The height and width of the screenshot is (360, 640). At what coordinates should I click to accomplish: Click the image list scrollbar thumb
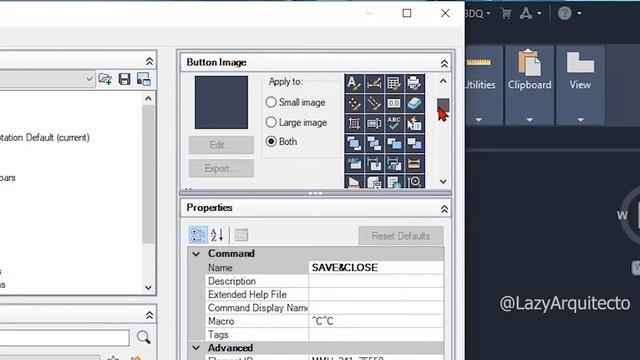(x=443, y=105)
